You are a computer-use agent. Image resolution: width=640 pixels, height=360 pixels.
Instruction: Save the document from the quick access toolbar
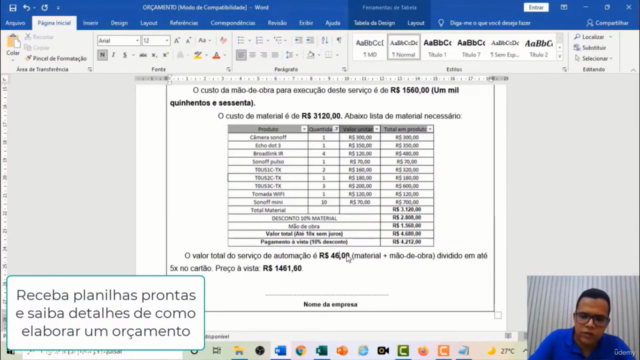click(x=13, y=7)
